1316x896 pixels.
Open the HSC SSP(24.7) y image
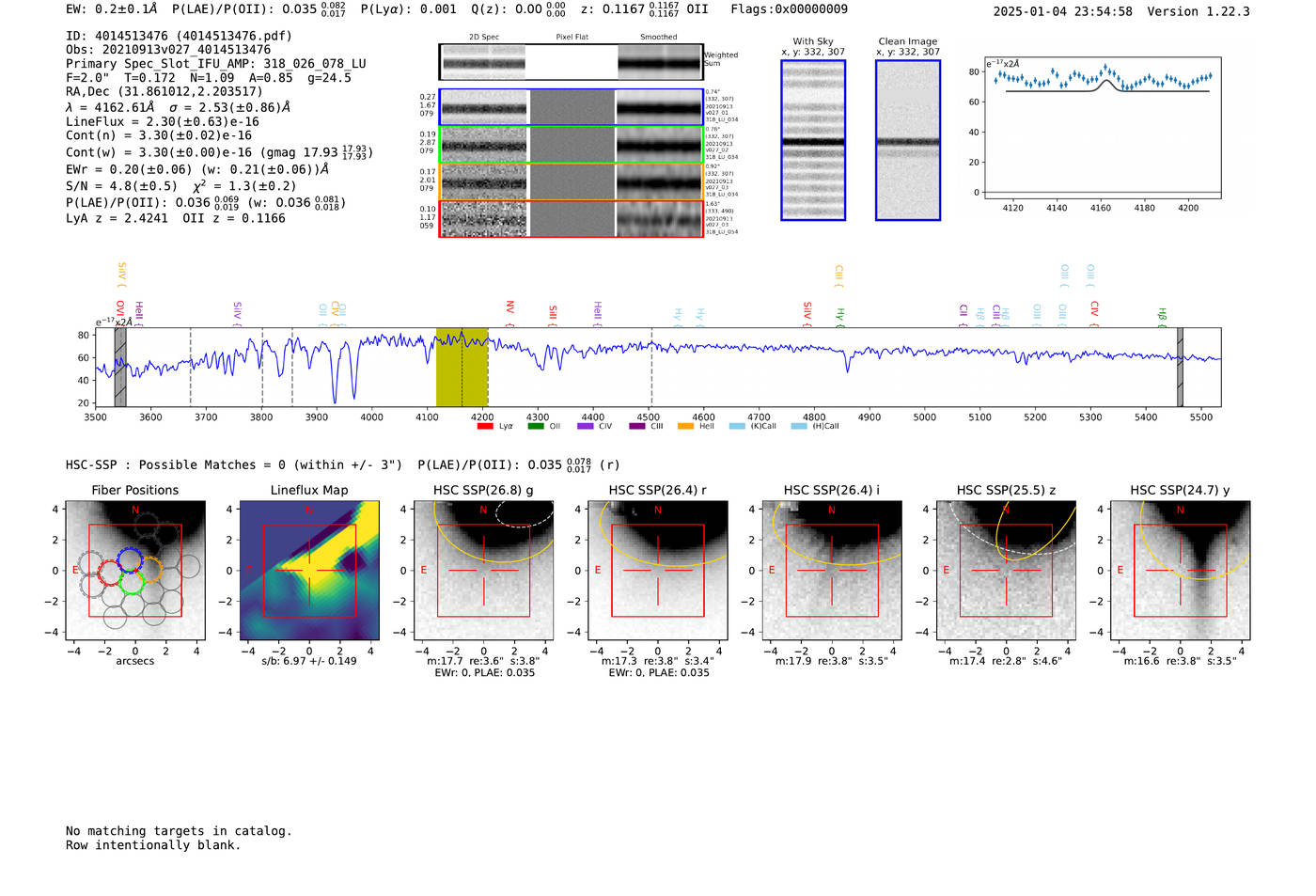1181,570
